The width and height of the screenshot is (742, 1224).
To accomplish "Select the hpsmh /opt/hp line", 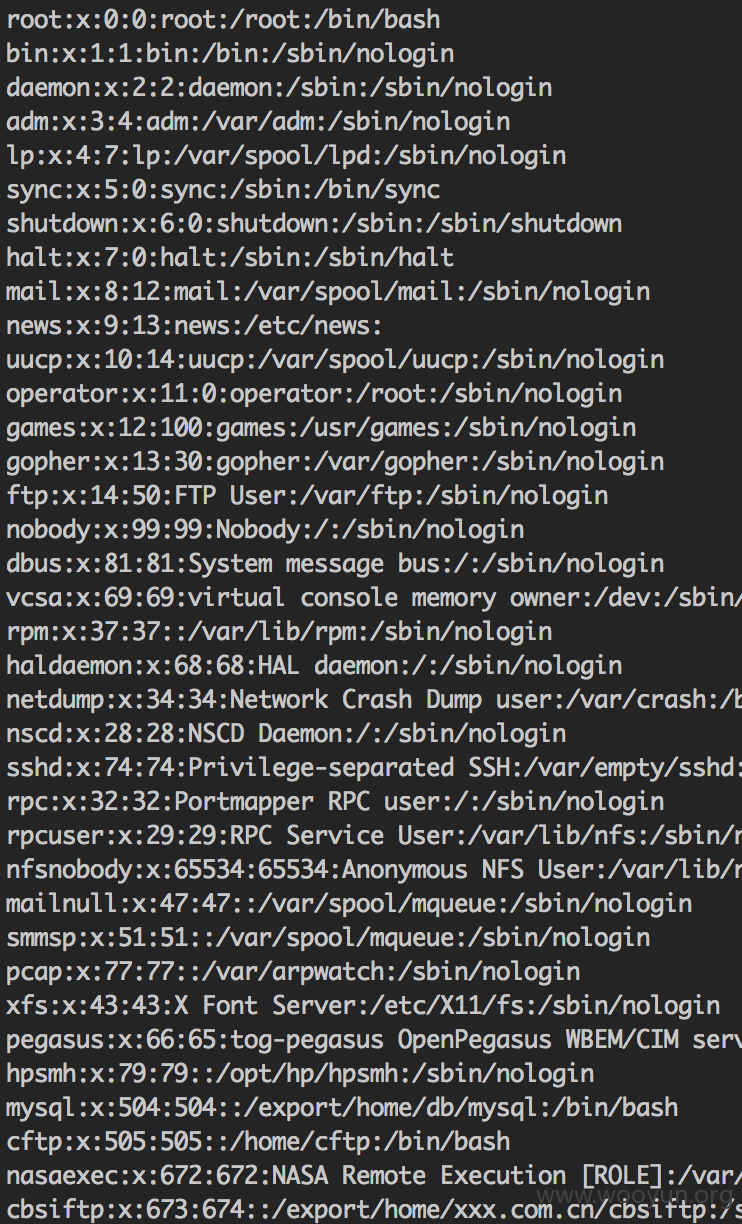I will point(300,1073).
